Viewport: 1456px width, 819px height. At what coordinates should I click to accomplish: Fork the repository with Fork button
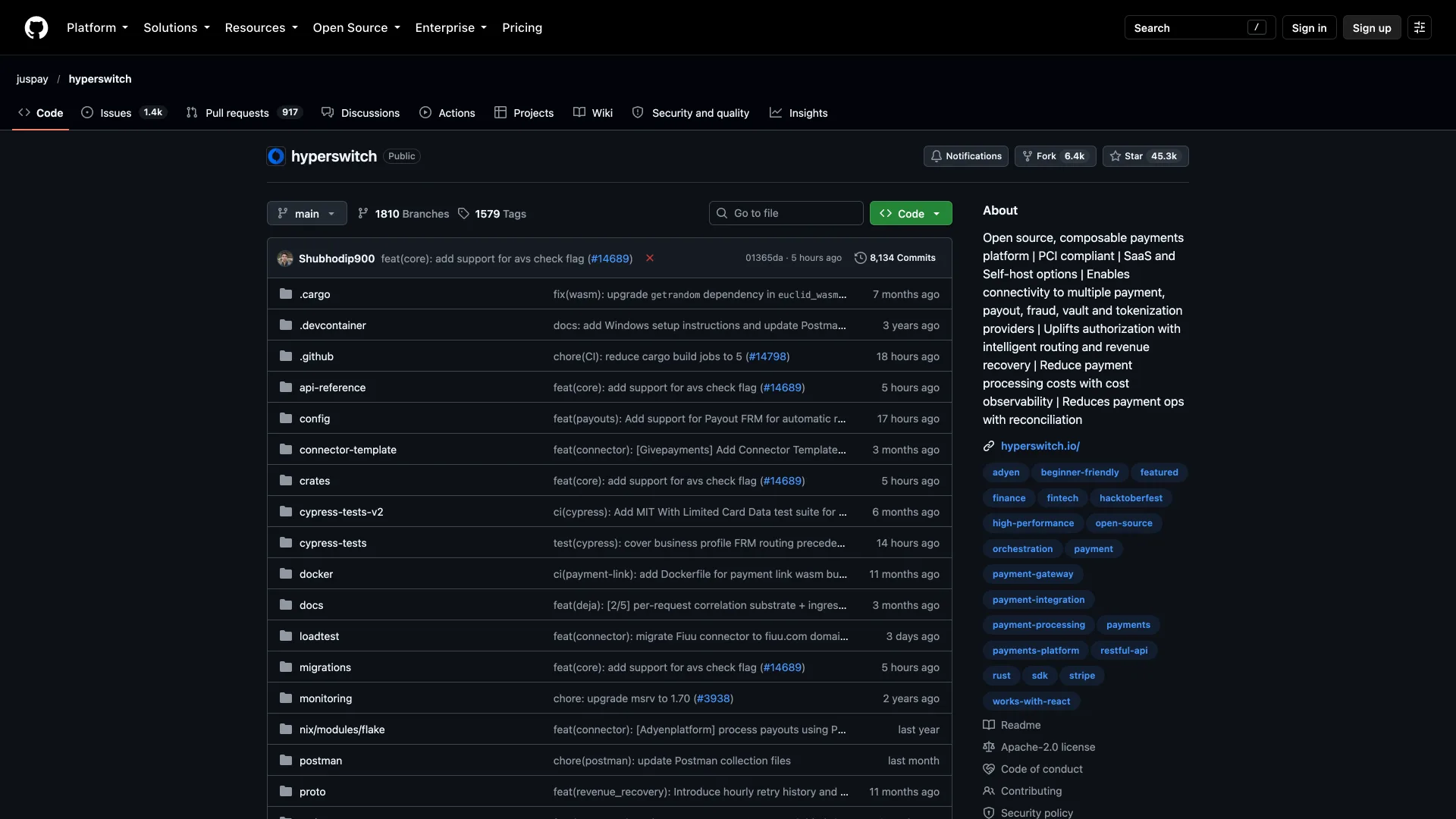(1055, 156)
